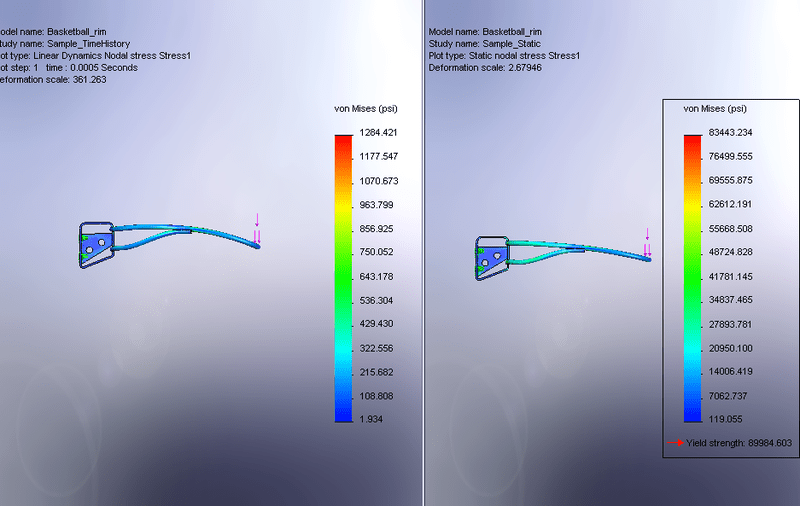Click the divider between the two viewports
The image size is (800, 506).
[424, 253]
